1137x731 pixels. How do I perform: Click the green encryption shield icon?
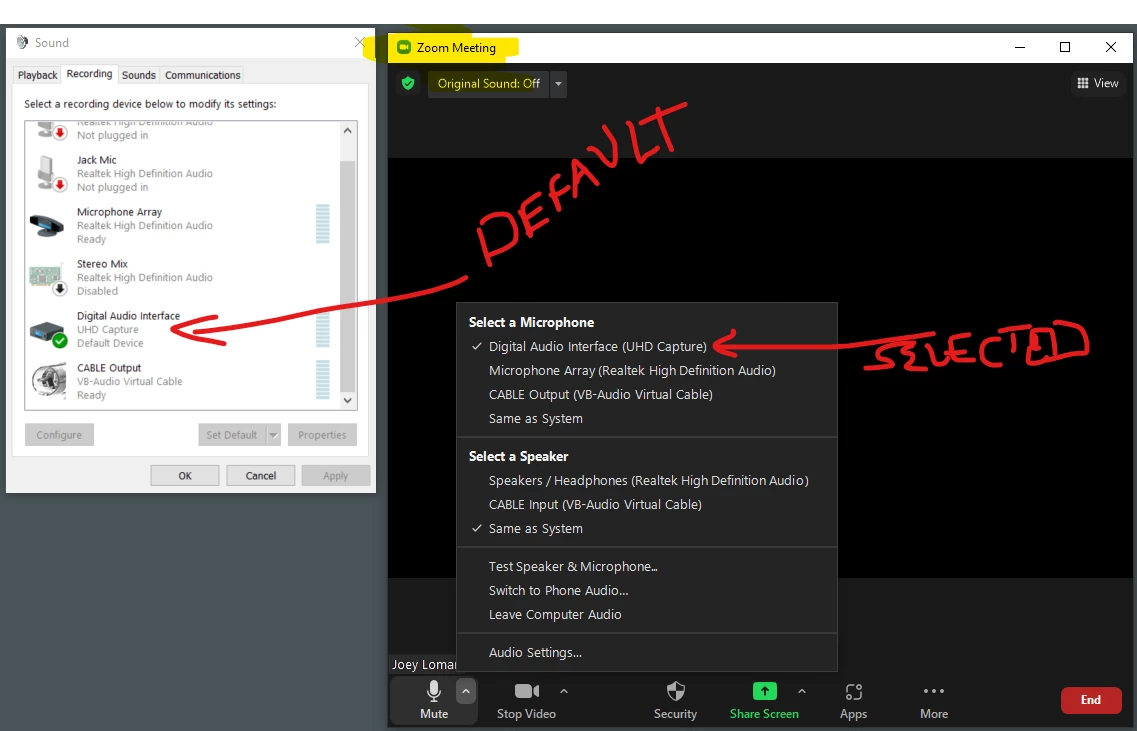tap(408, 83)
